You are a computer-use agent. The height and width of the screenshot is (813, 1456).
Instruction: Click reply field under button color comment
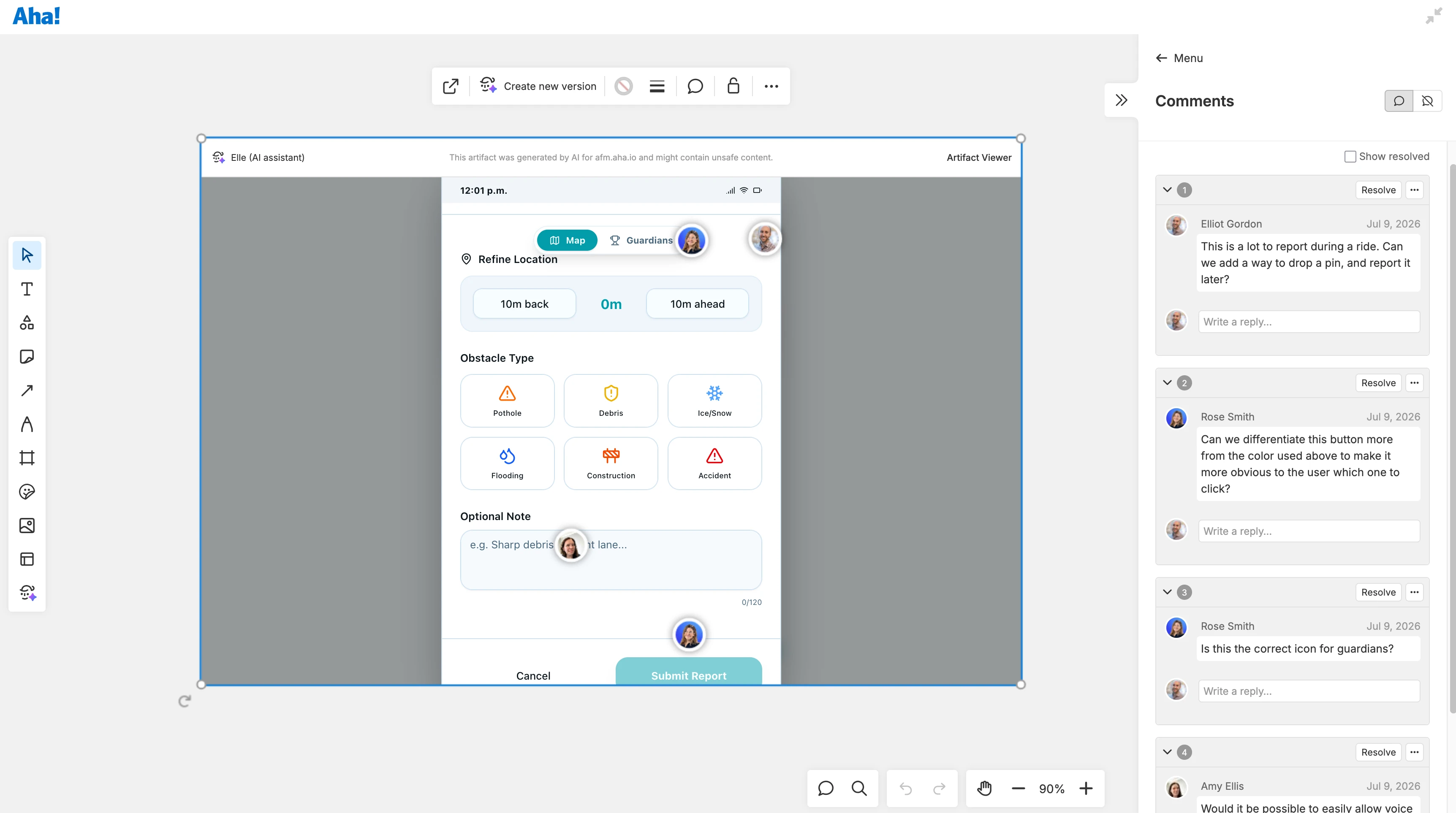[x=1309, y=531]
